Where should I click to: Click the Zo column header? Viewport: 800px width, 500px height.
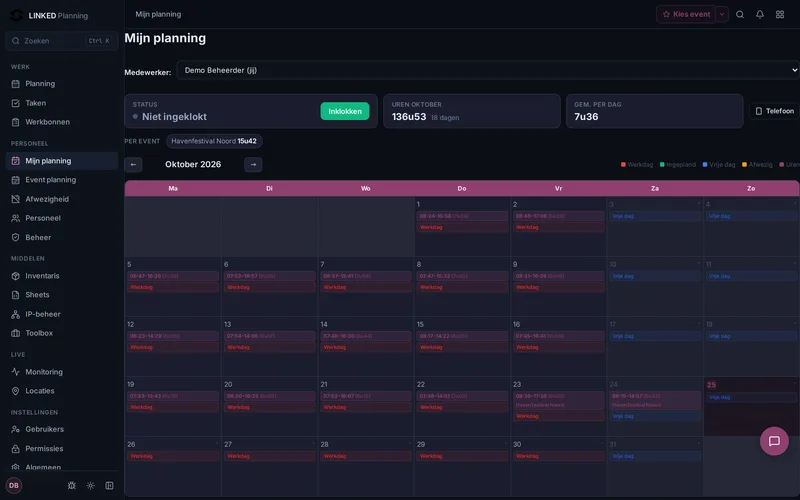pyautogui.click(x=751, y=188)
